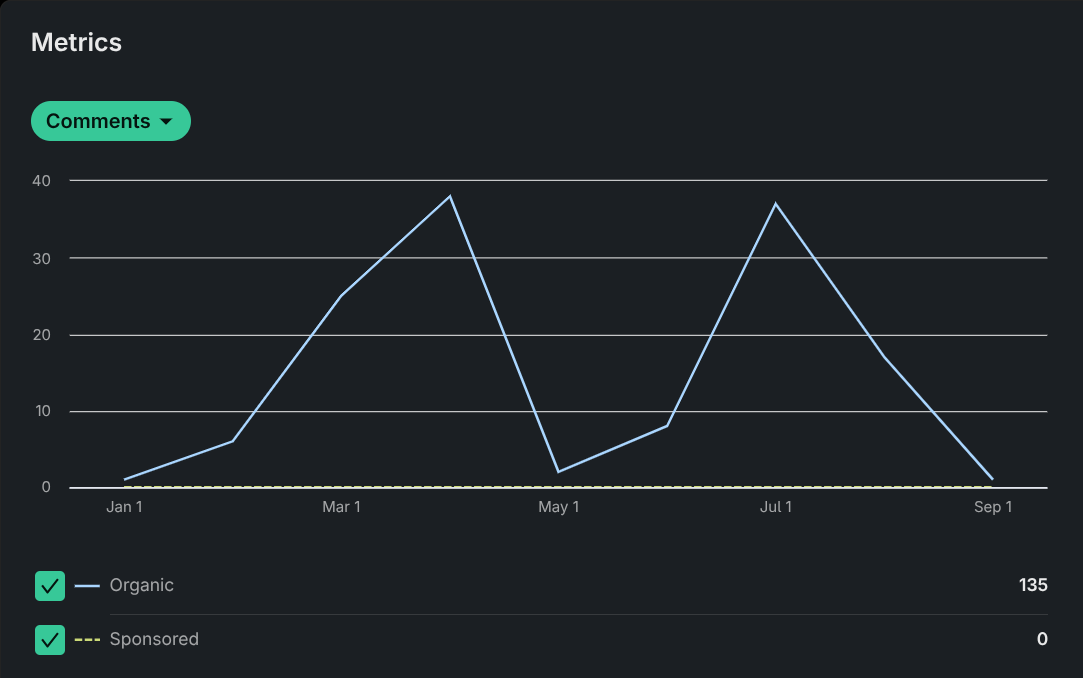The image size is (1083, 678).
Task: Click the Organic legend label
Action: click(141, 586)
